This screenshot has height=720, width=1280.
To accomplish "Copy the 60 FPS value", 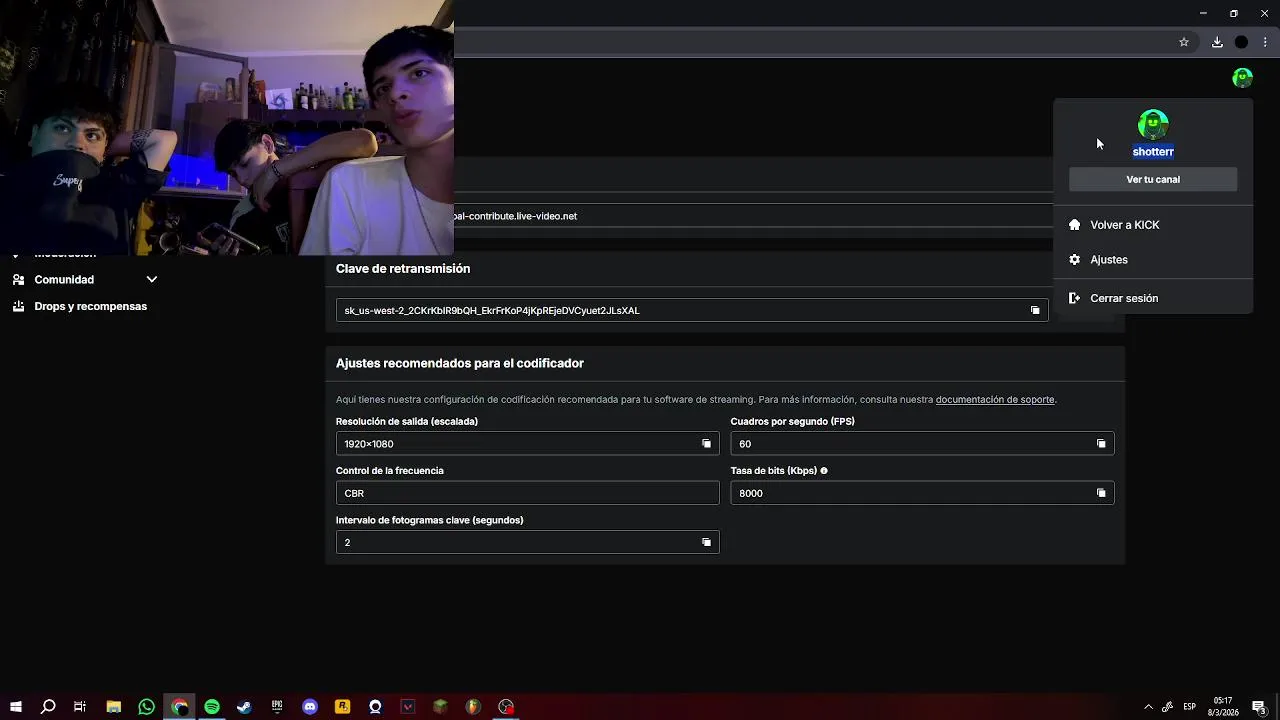I will pos(1101,444).
